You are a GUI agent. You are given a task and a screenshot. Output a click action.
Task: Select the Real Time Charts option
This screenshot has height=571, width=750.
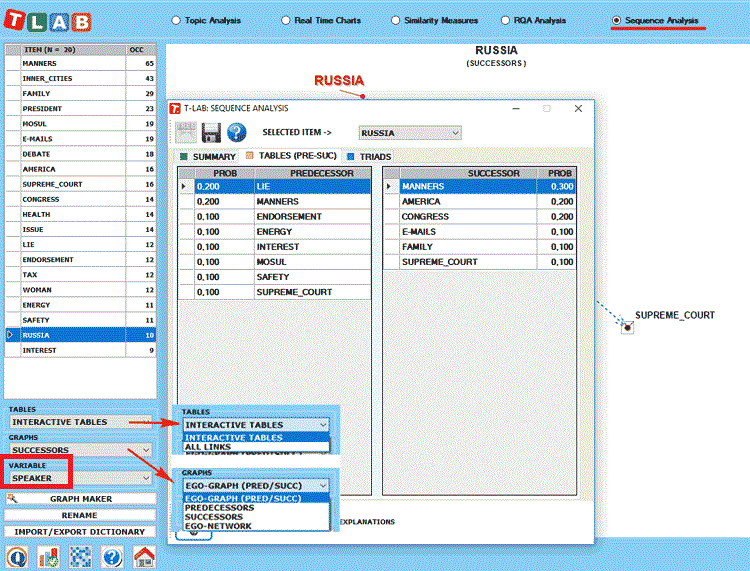point(286,20)
